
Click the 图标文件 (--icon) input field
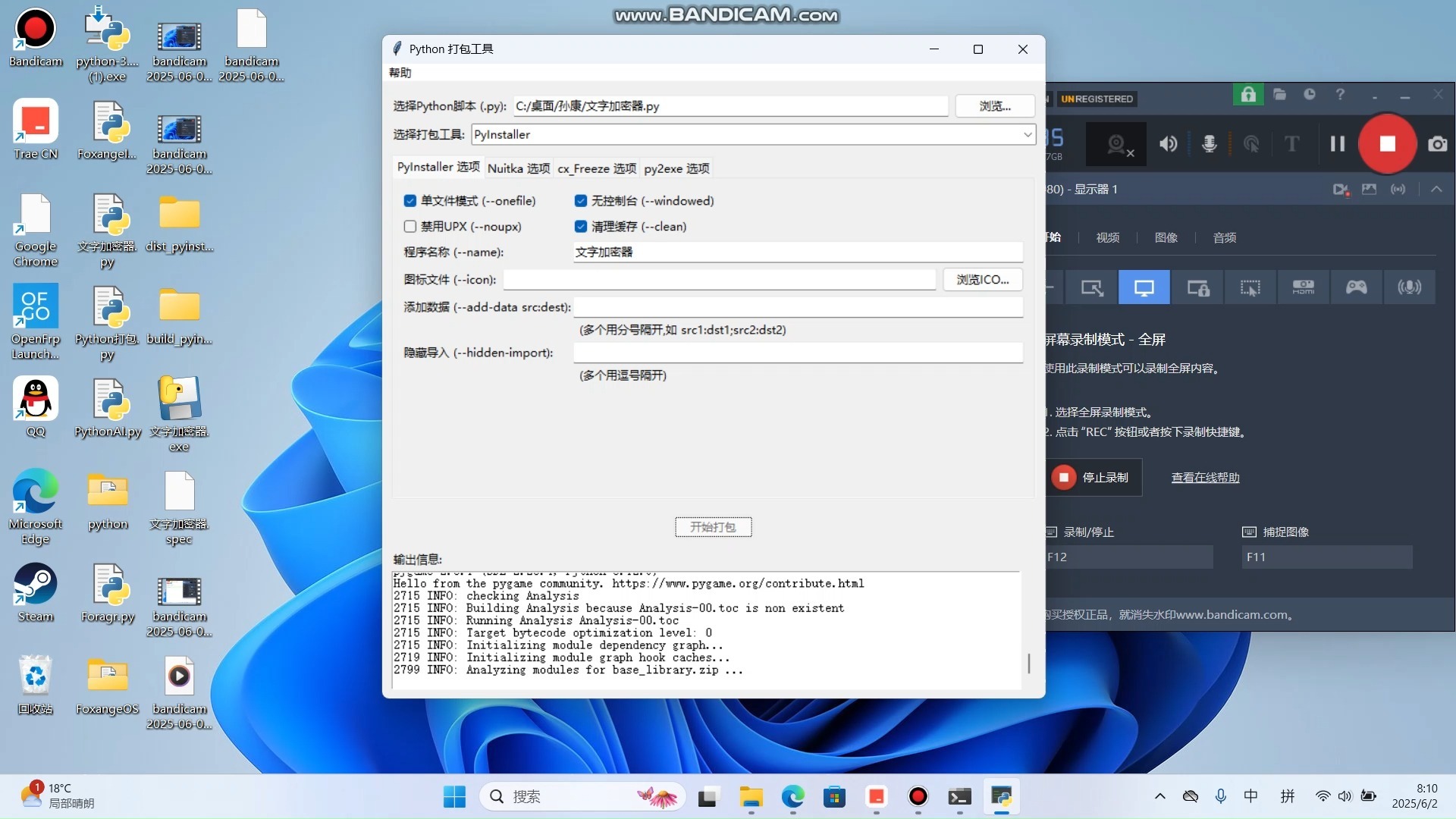(719, 280)
